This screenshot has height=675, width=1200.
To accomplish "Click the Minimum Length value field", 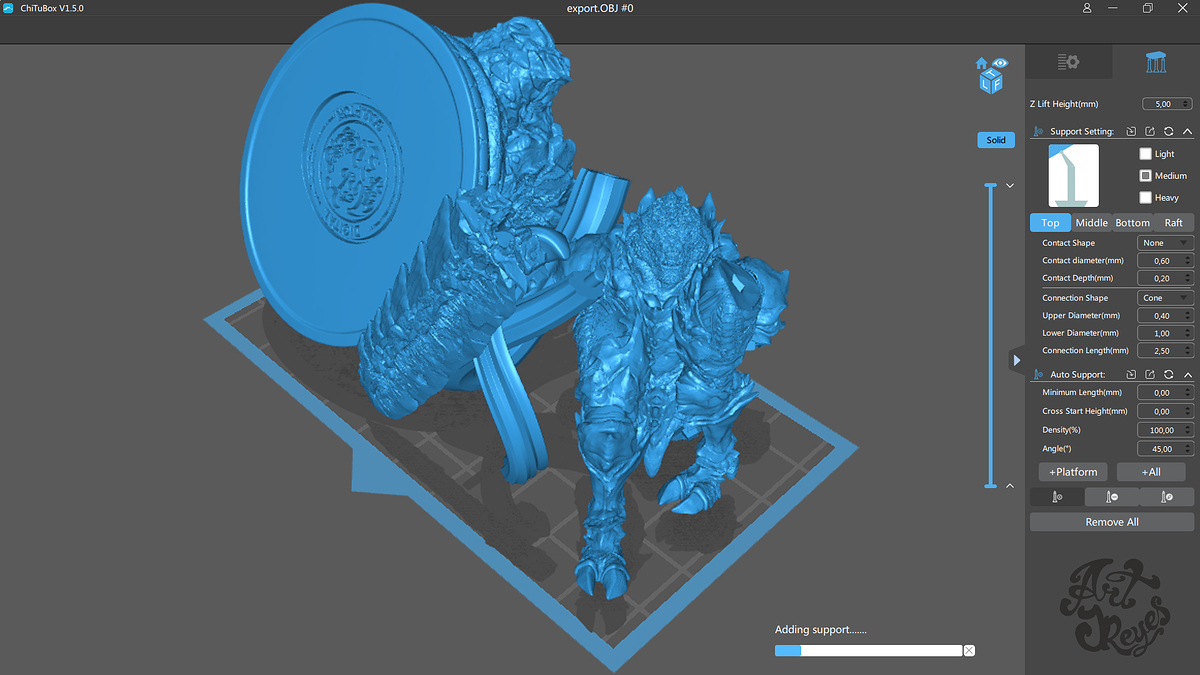I will [x=1165, y=393].
